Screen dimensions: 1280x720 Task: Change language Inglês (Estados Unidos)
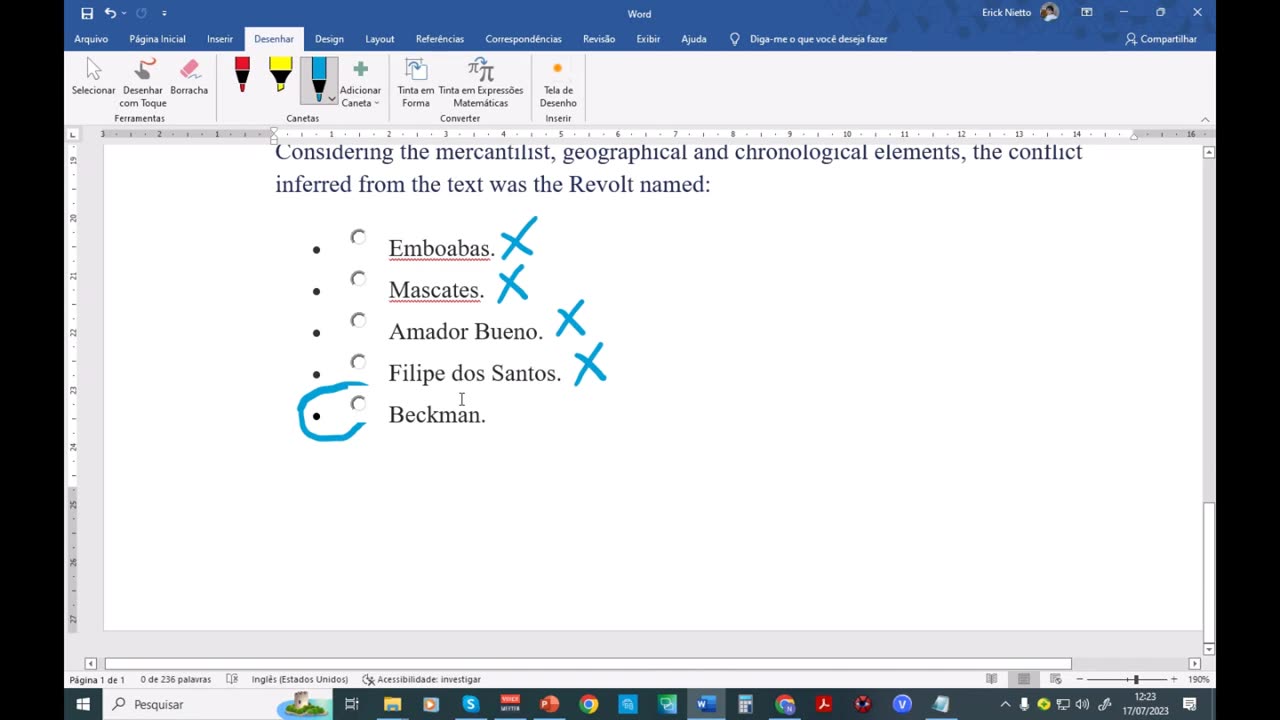(300, 680)
